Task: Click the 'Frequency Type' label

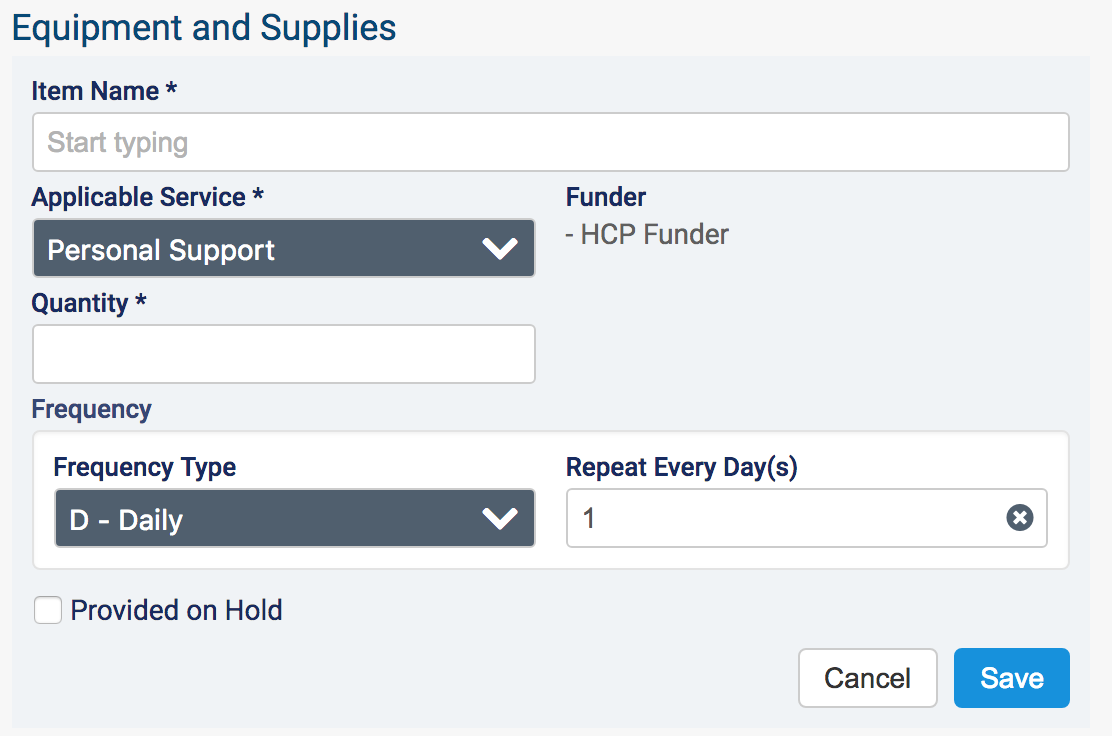Action: pos(144,467)
